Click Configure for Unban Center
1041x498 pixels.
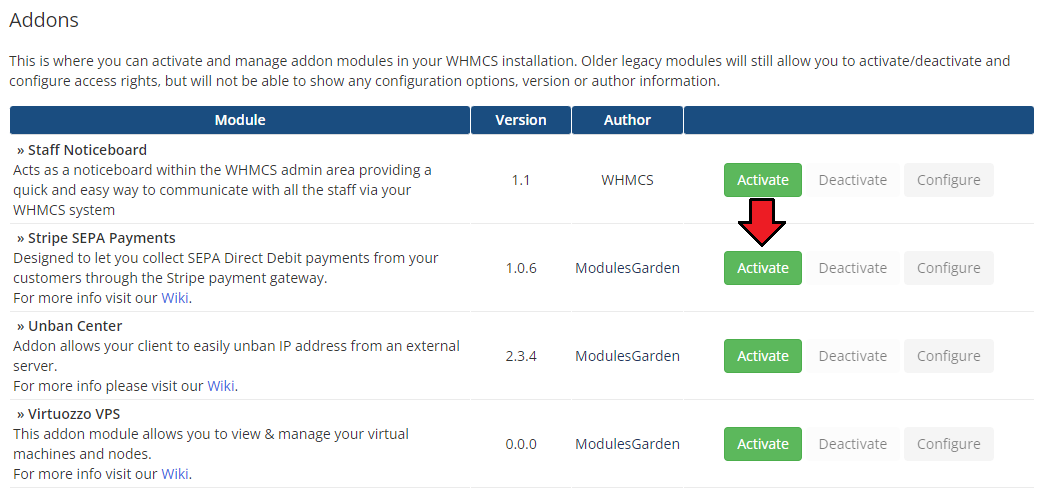click(x=948, y=356)
